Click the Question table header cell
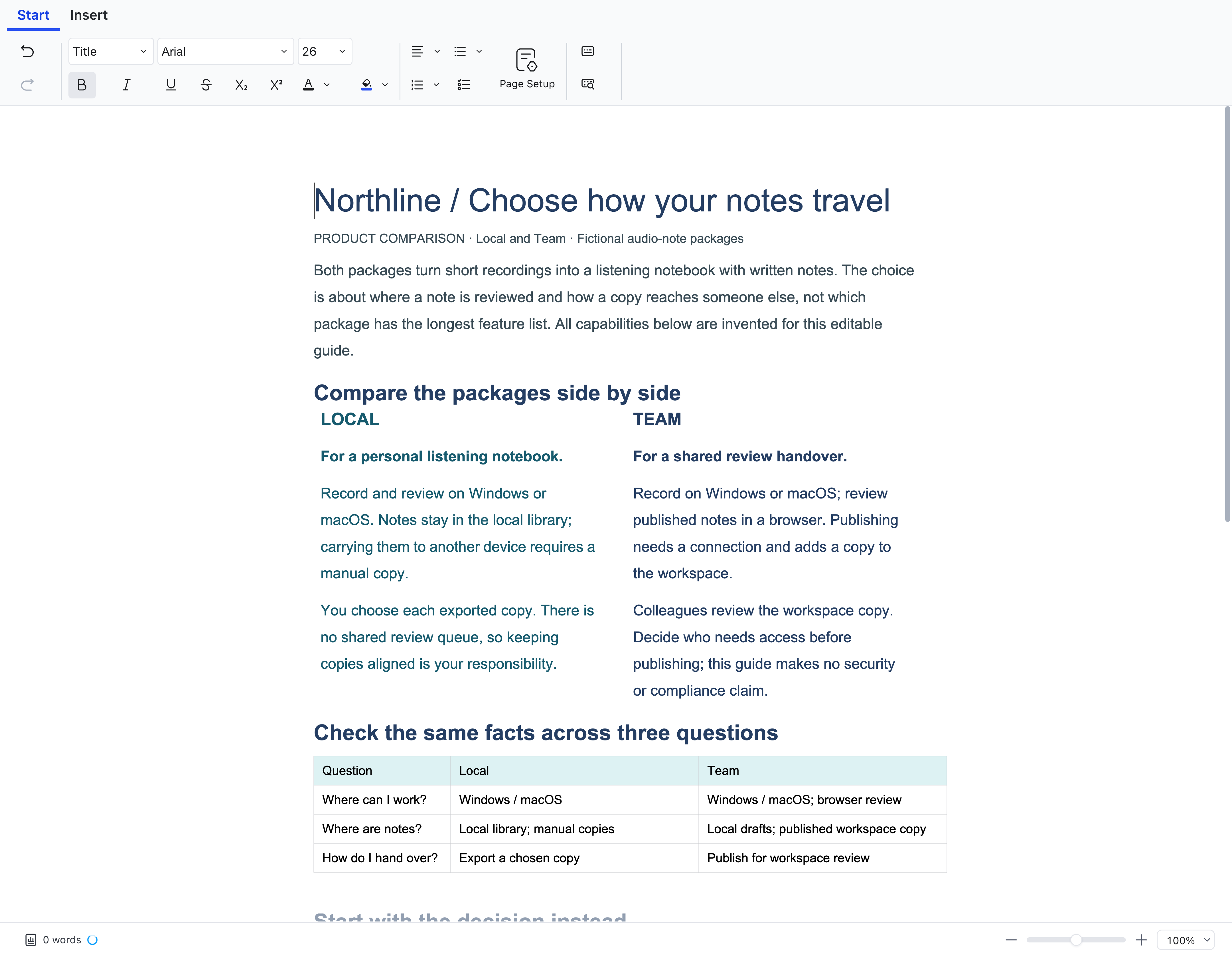This screenshot has width=1232, height=957. [x=382, y=771]
